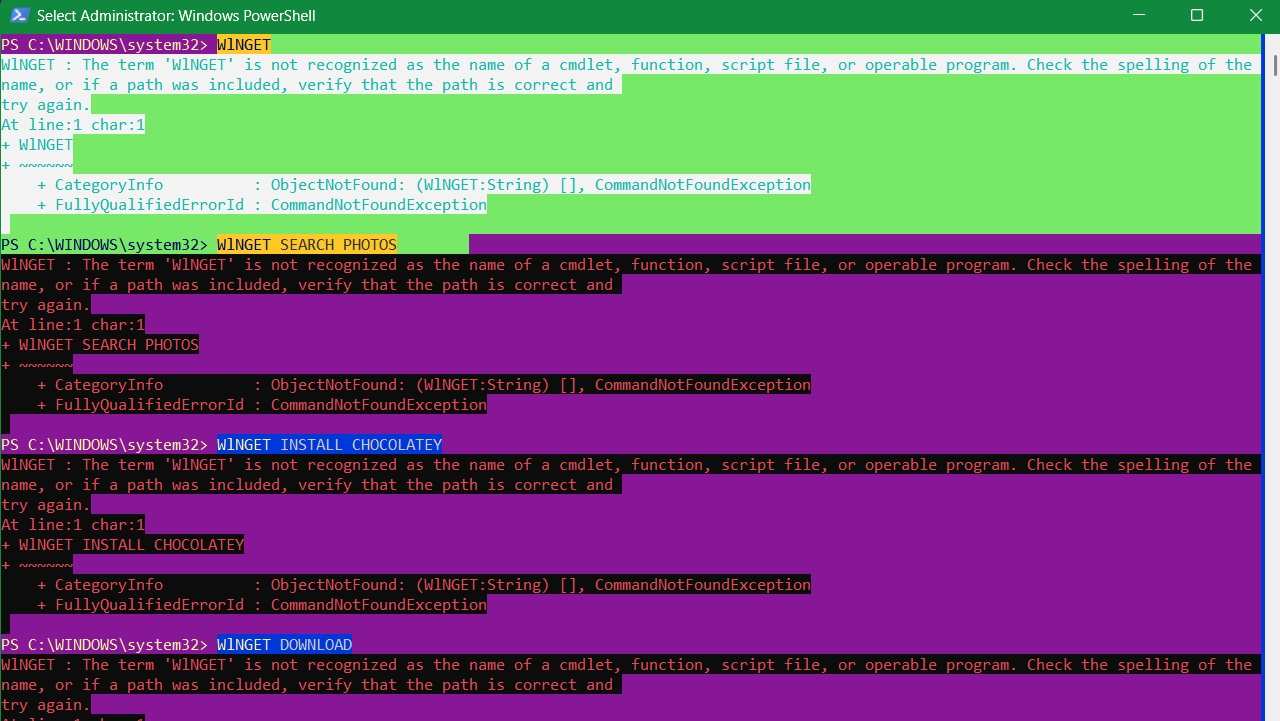Click the CommandNotFoundException text in first error block
1280x721 pixels.
[x=702, y=184]
